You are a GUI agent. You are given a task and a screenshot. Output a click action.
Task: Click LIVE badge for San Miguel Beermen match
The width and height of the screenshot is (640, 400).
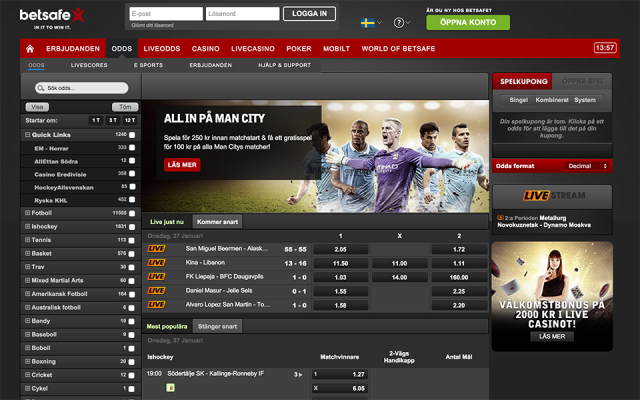tap(156, 249)
